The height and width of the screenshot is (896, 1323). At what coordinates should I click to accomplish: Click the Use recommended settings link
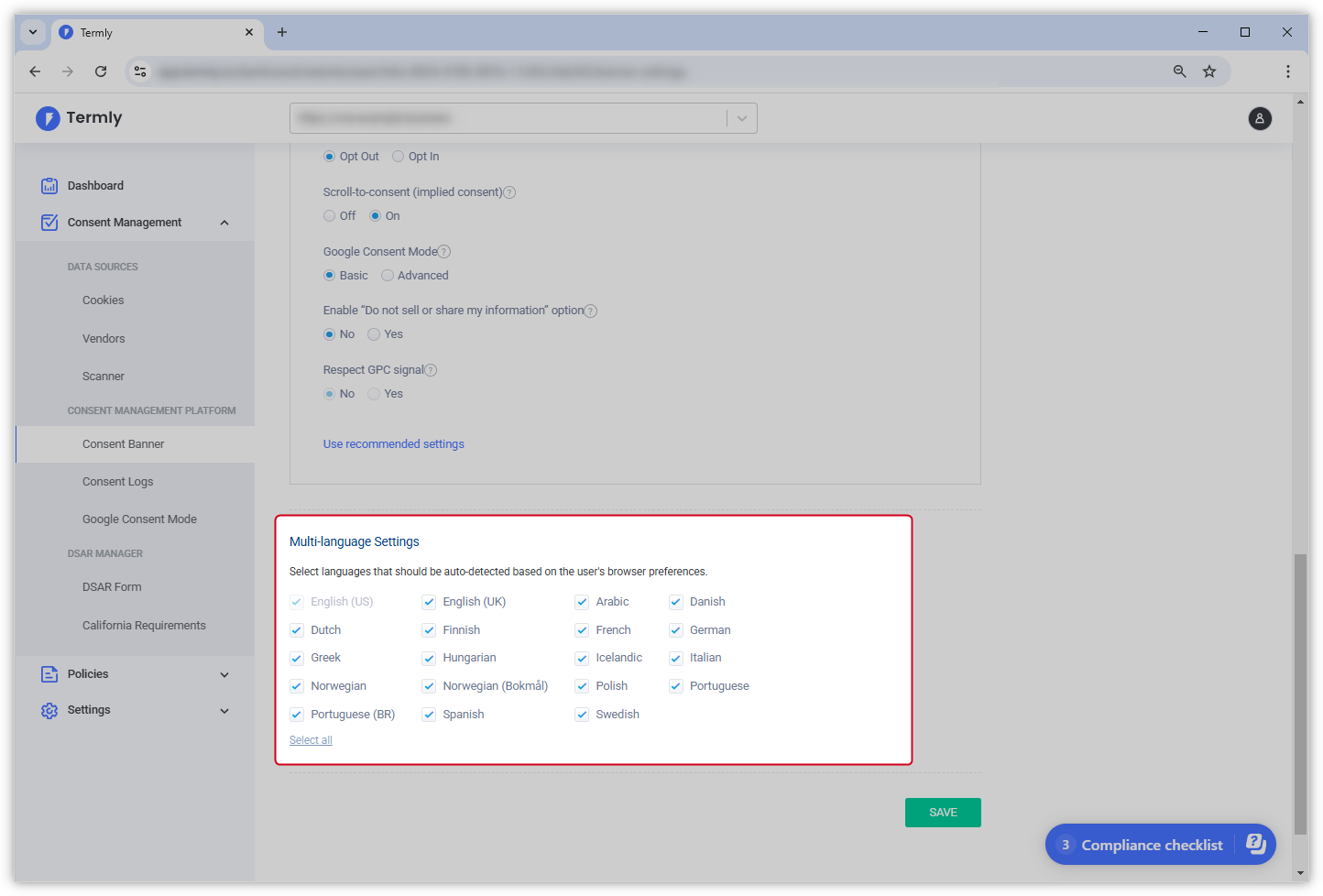[x=393, y=443]
